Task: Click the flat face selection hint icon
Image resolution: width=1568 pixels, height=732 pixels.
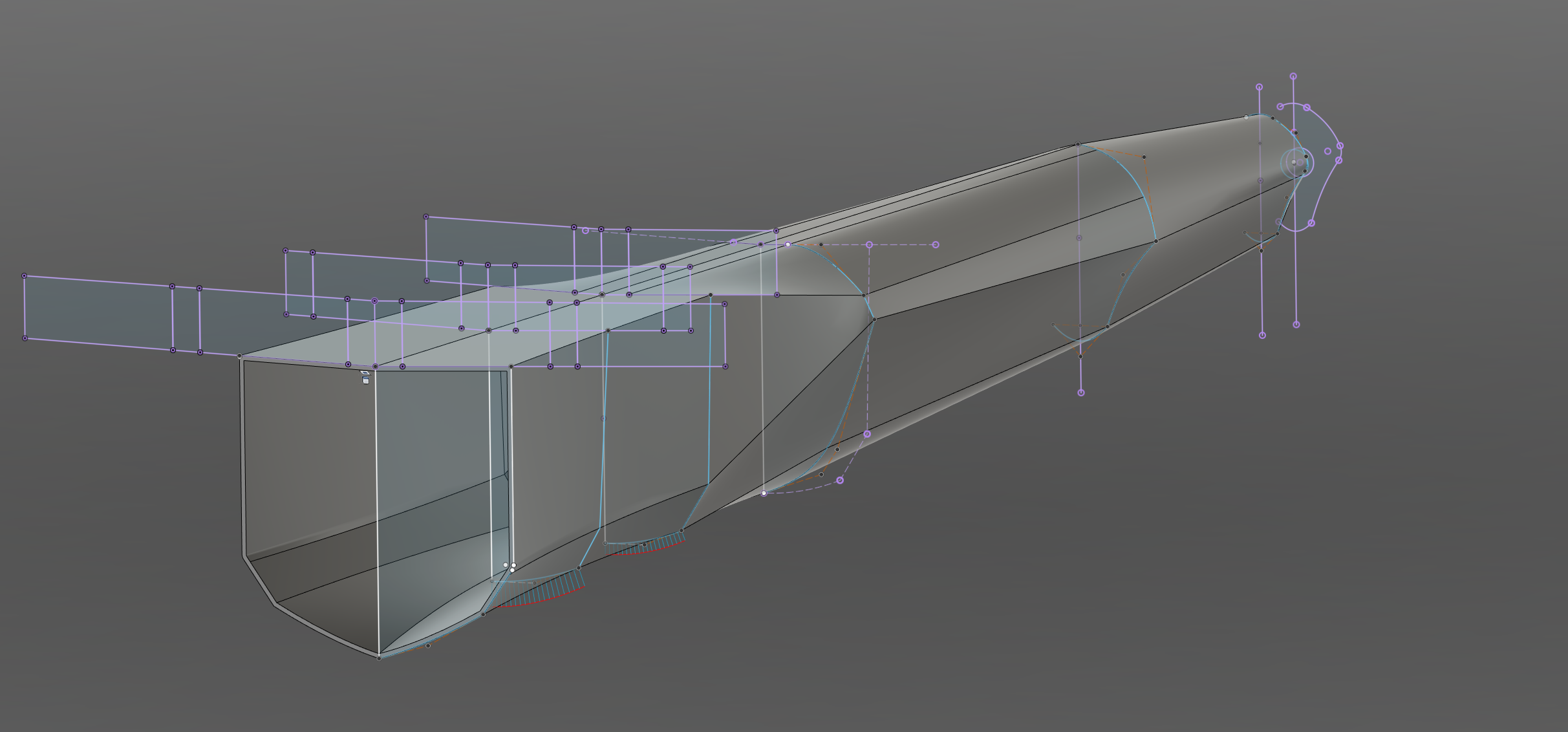Action: [x=365, y=372]
